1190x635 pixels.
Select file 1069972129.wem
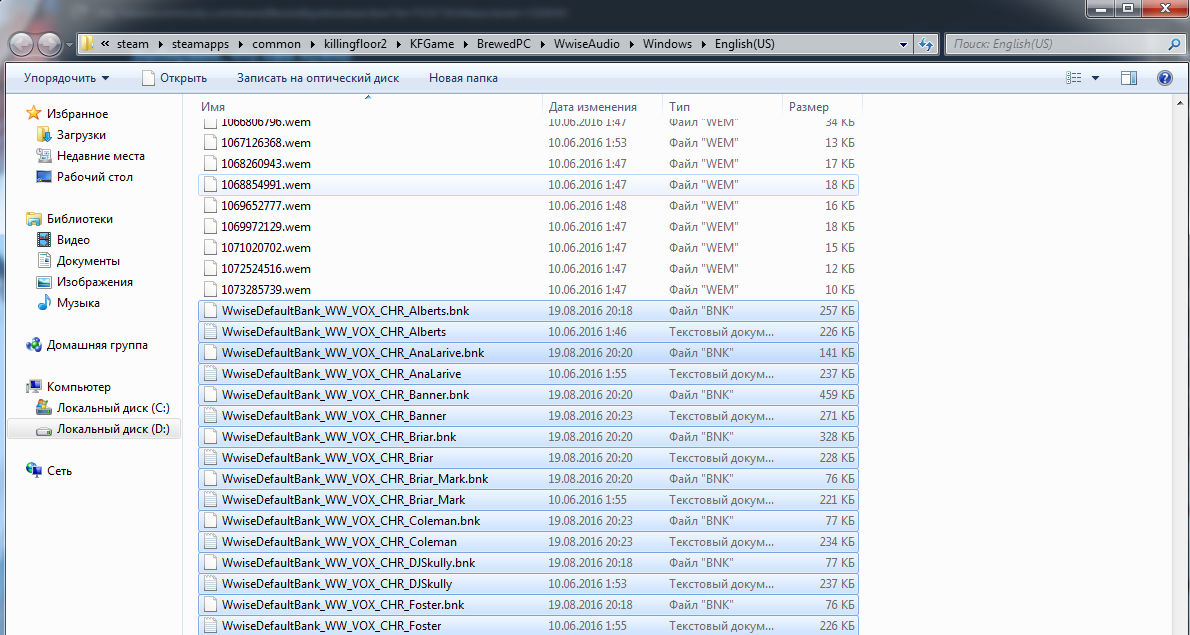click(x=528, y=227)
